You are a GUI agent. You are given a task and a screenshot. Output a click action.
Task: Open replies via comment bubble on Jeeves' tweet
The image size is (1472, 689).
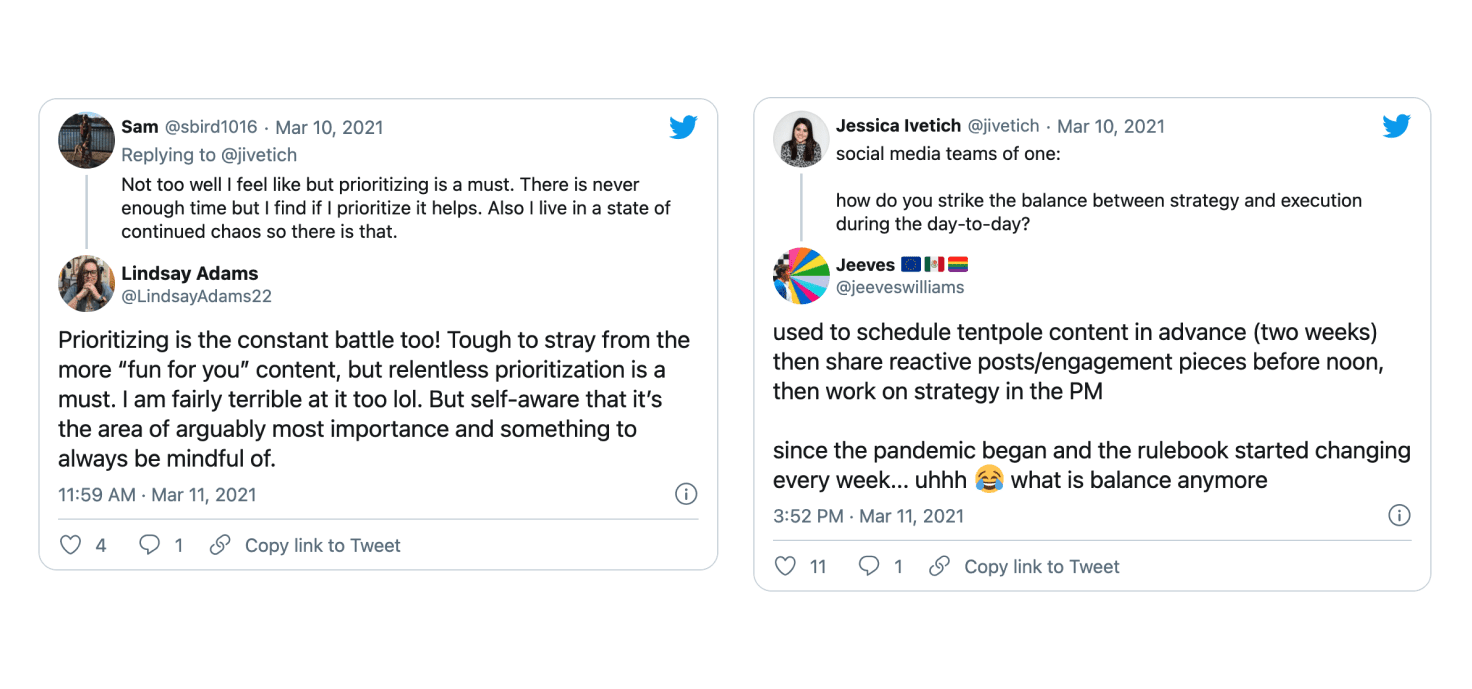coord(869,566)
